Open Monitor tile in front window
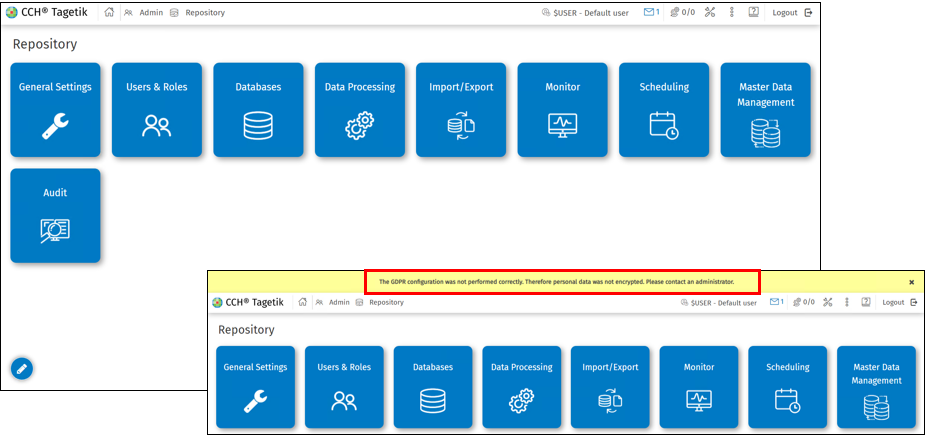 (699, 387)
